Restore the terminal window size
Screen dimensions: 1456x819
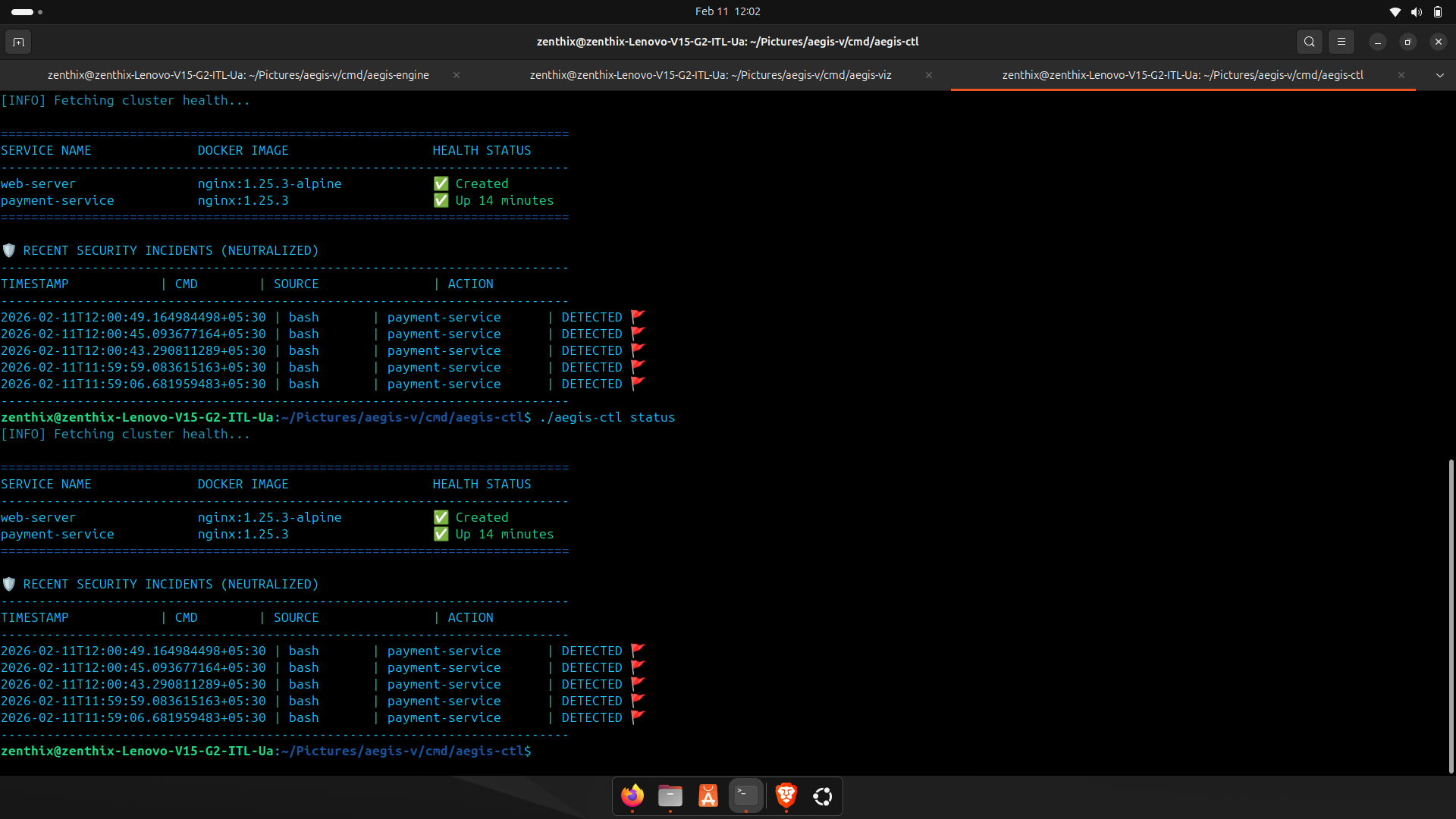1407,42
